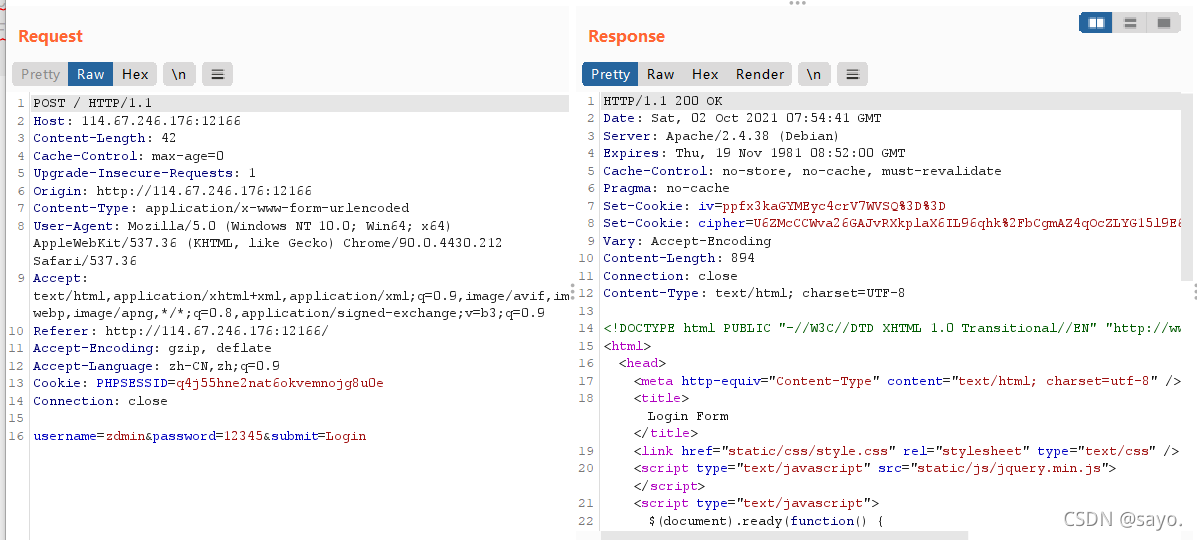The width and height of the screenshot is (1197, 540).
Task: Click the Cache-Control: max-age=0 line
Action: [128, 156]
